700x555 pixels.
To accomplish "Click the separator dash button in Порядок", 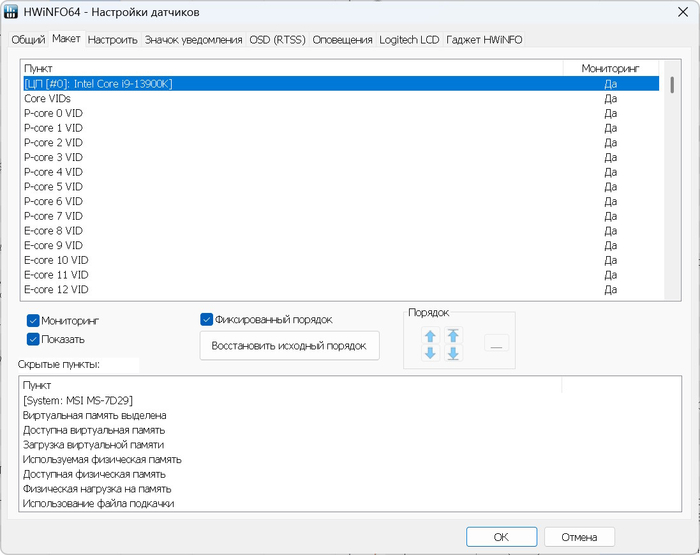I will pos(497,344).
